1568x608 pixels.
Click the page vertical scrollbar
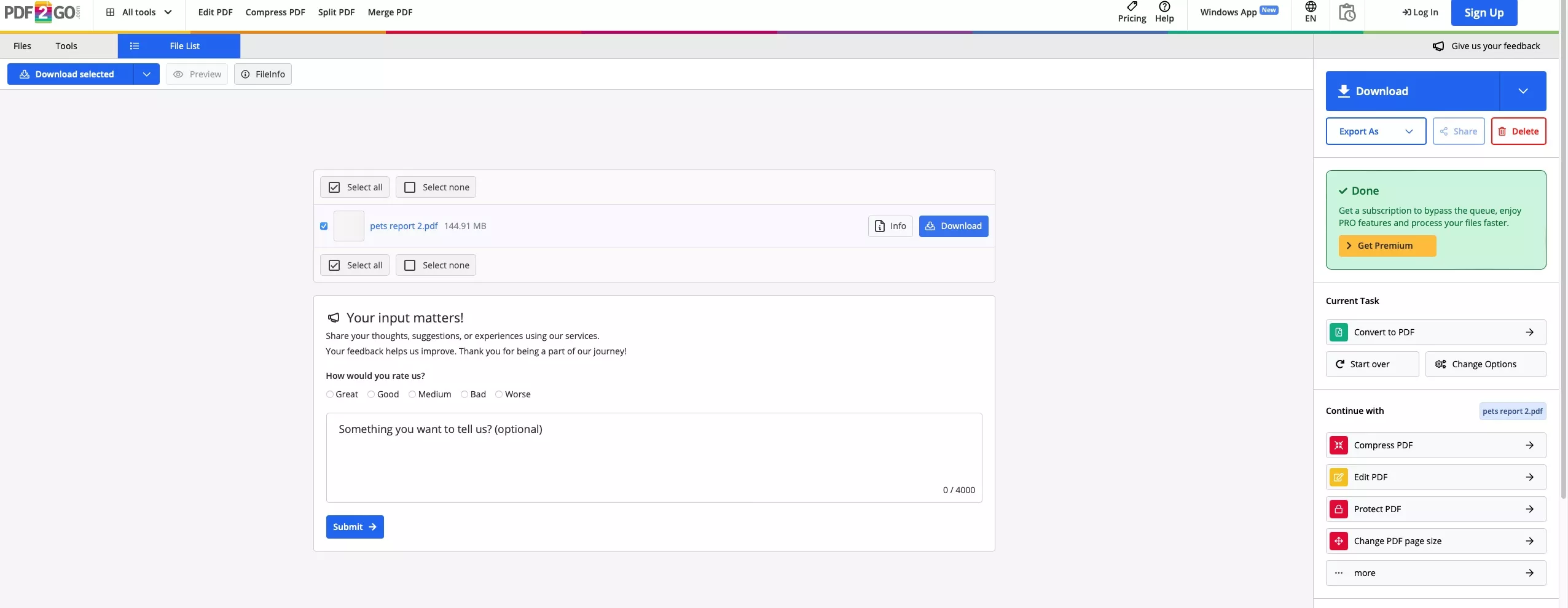[1564, 246]
